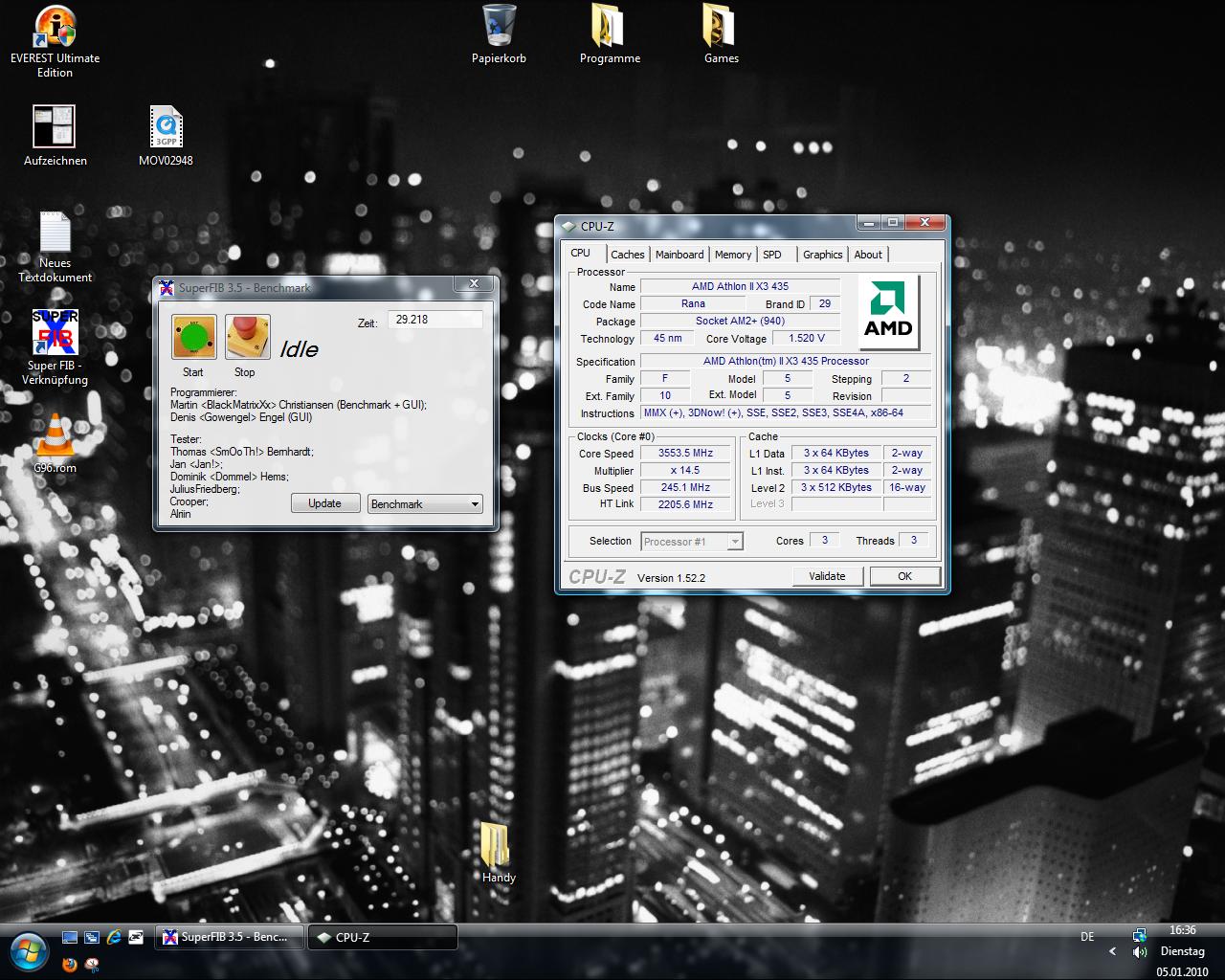Image resolution: width=1225 pixels, height=980 pixels.
Task: Click the Show Desktop quick launch icon
Action: pos(70,937)
